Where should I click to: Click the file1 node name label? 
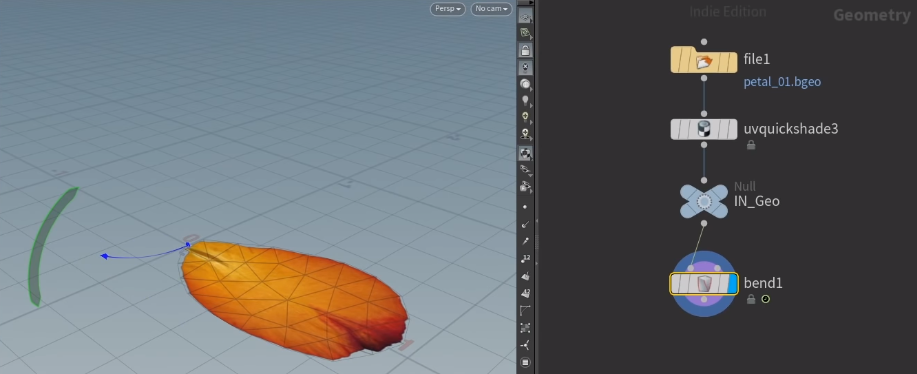point(757,59)
